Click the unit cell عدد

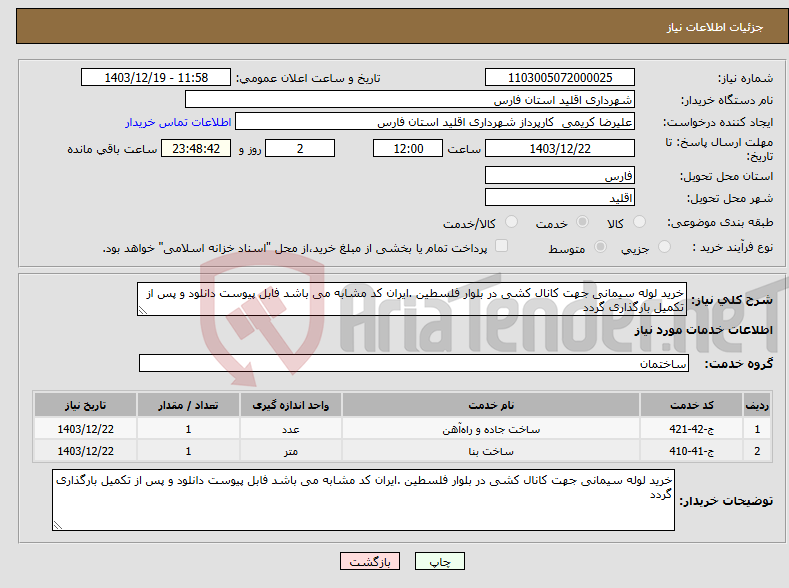tap(290, 429)
